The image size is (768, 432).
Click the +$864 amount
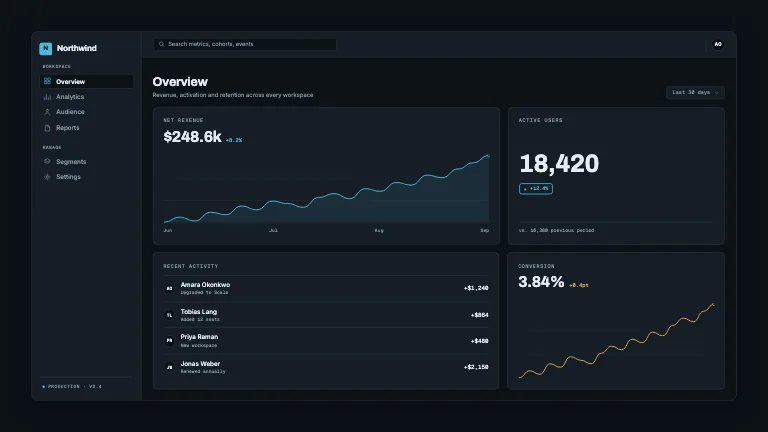tap(480, 315)
